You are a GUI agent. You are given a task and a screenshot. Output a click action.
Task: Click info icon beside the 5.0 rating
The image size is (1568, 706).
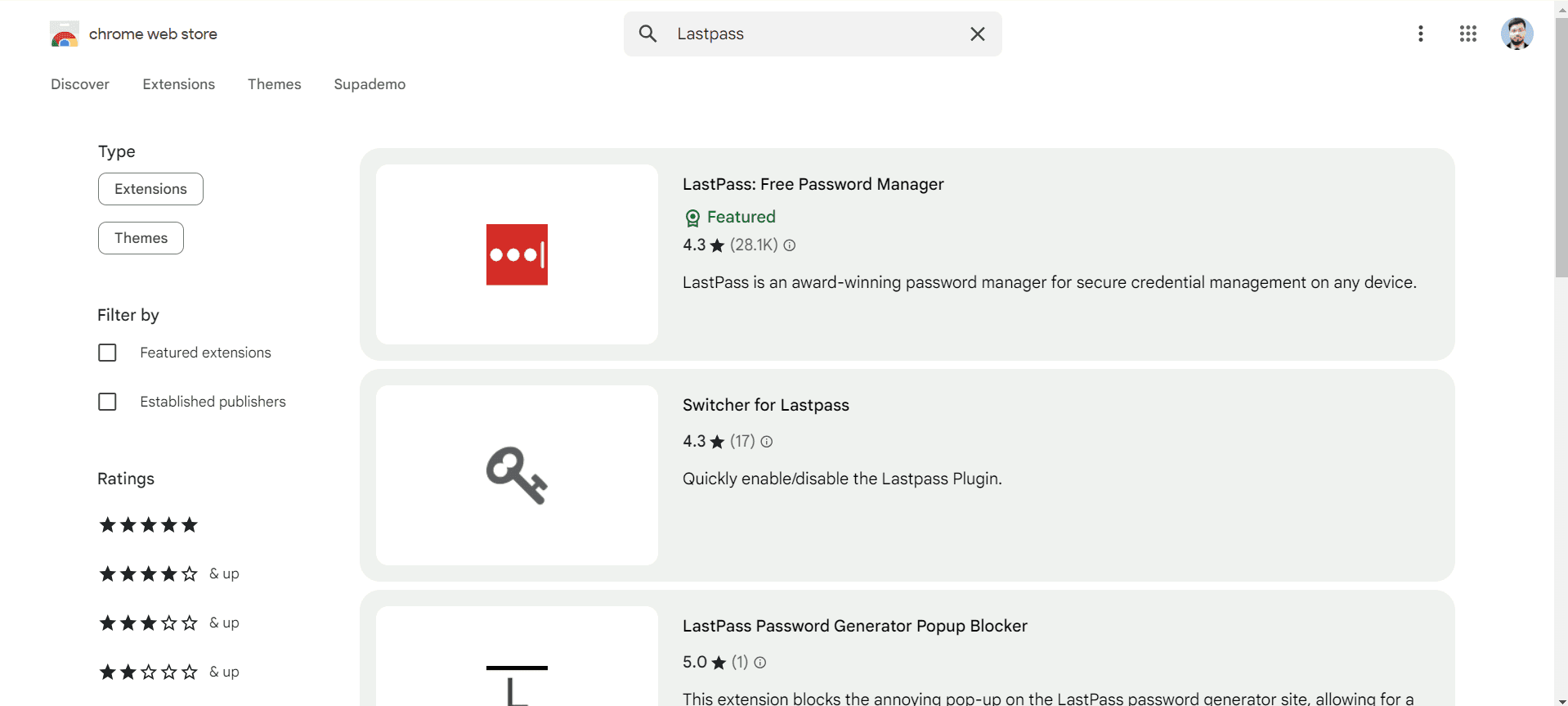click(x=760, y=663)
